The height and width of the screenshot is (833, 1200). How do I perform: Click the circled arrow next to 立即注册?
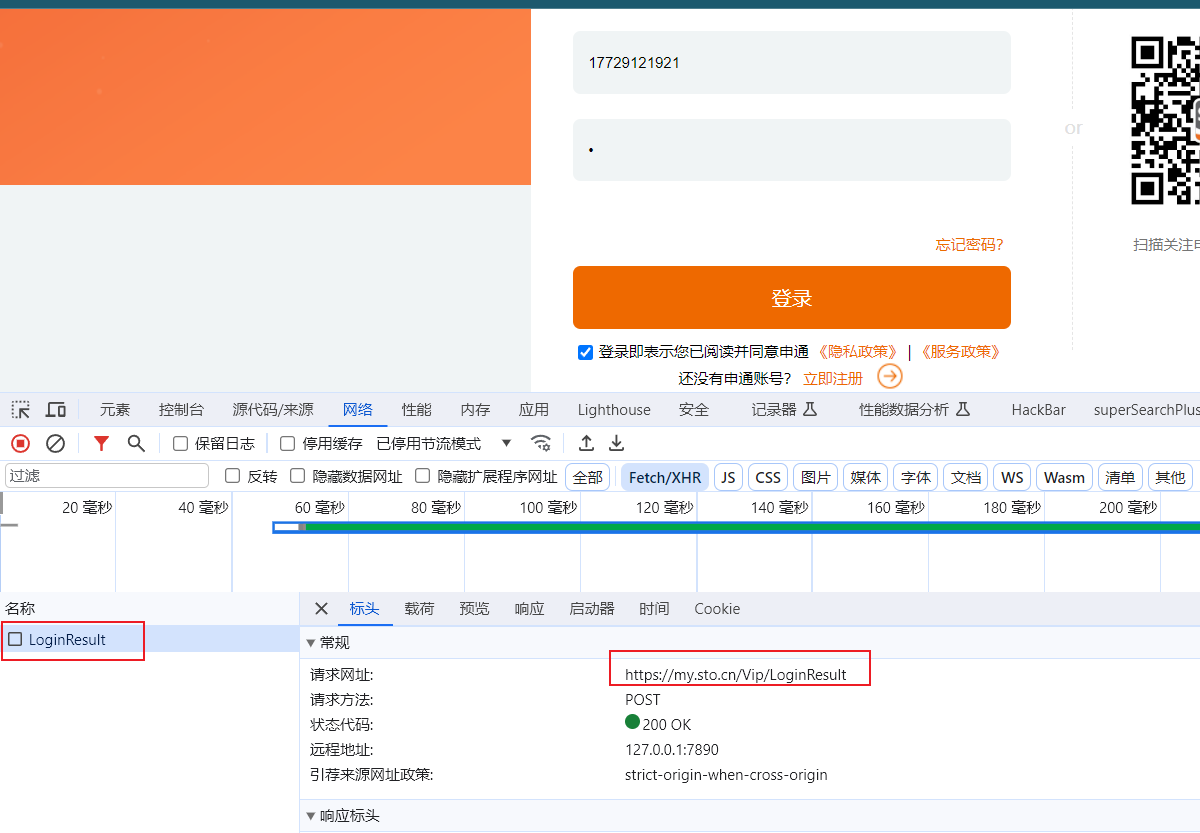point(890,376)
